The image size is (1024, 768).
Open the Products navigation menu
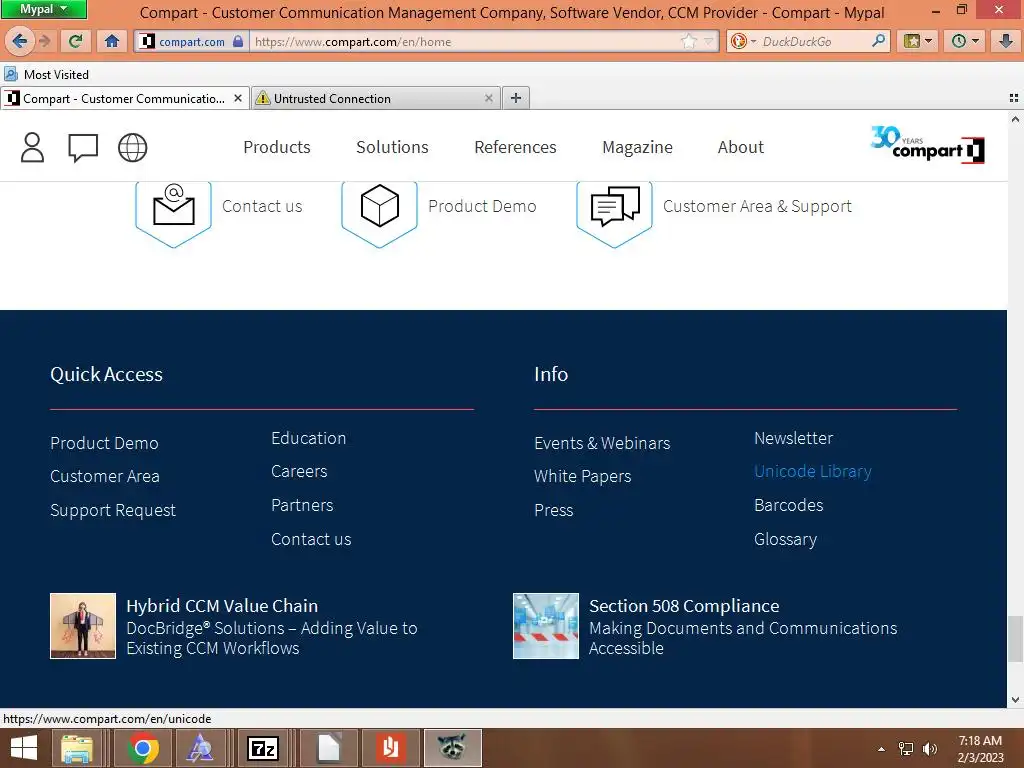[x=277, y=147]
